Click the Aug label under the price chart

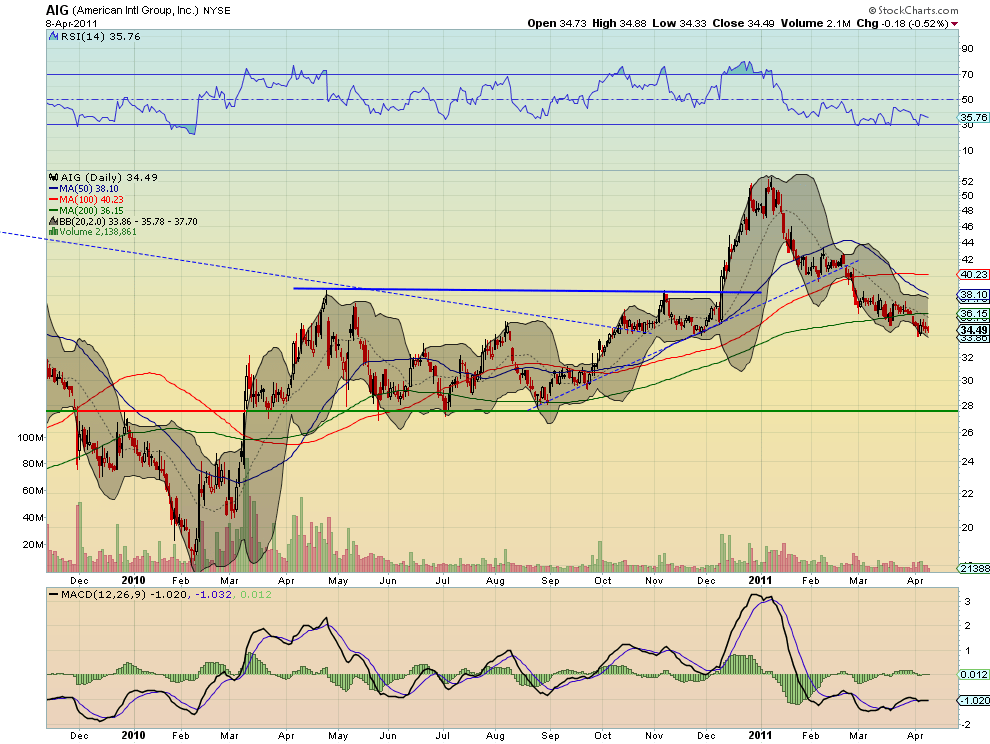point(495,580)
